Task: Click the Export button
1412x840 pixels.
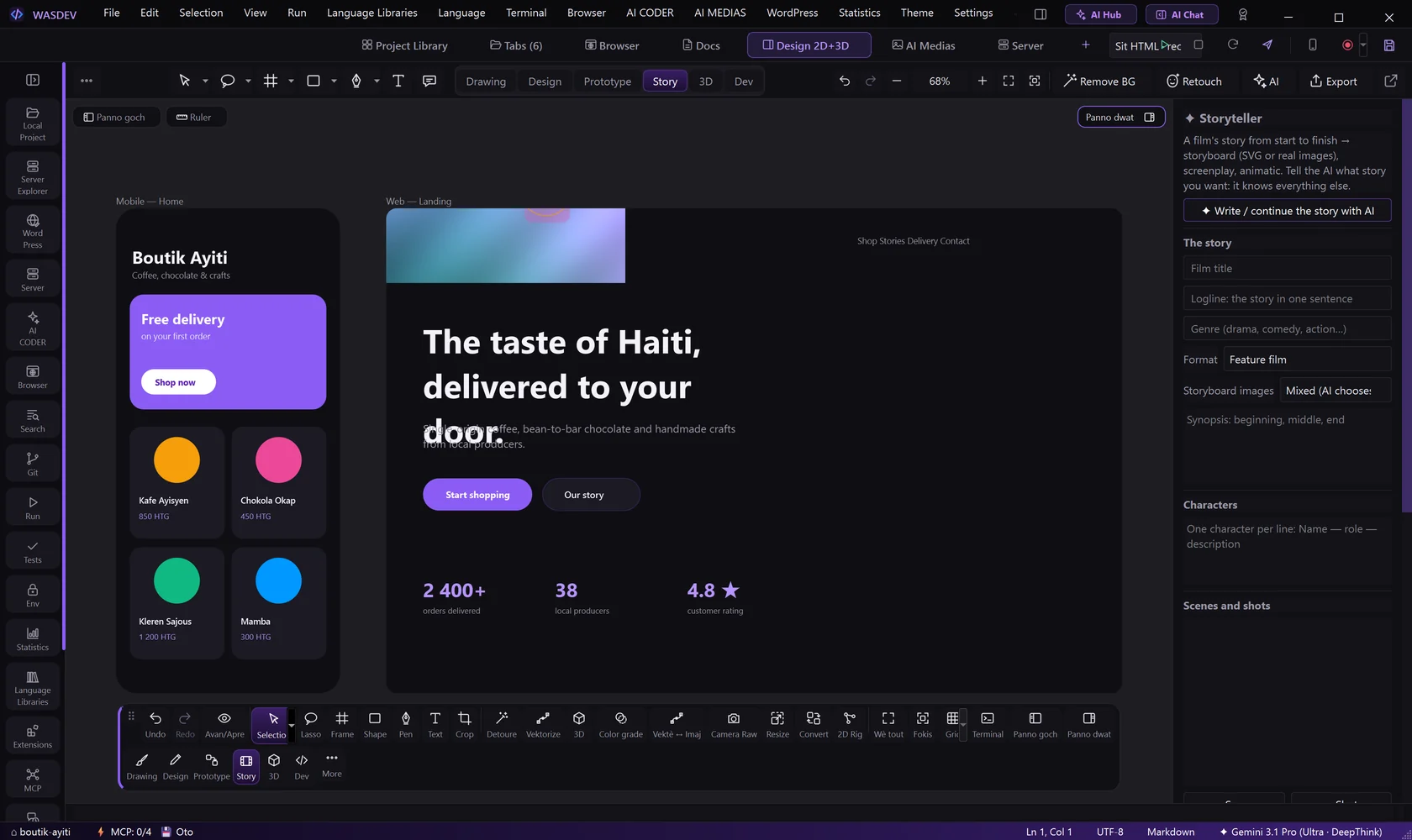Action: (1333, 81)
